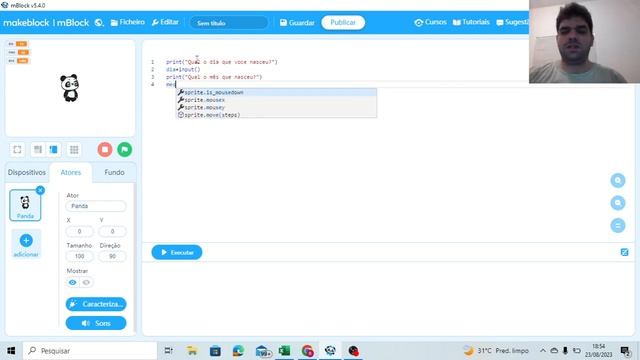640x360 pixels.
Task: Click the green flag run button
Action: point(124,149)
